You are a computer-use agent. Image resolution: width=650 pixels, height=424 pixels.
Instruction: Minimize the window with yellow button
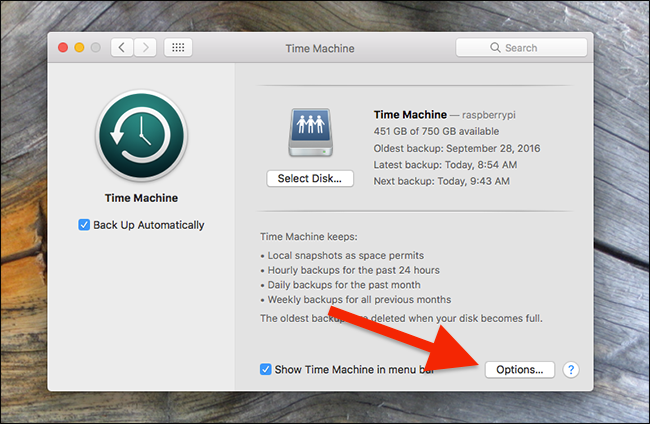coord(79,48)
